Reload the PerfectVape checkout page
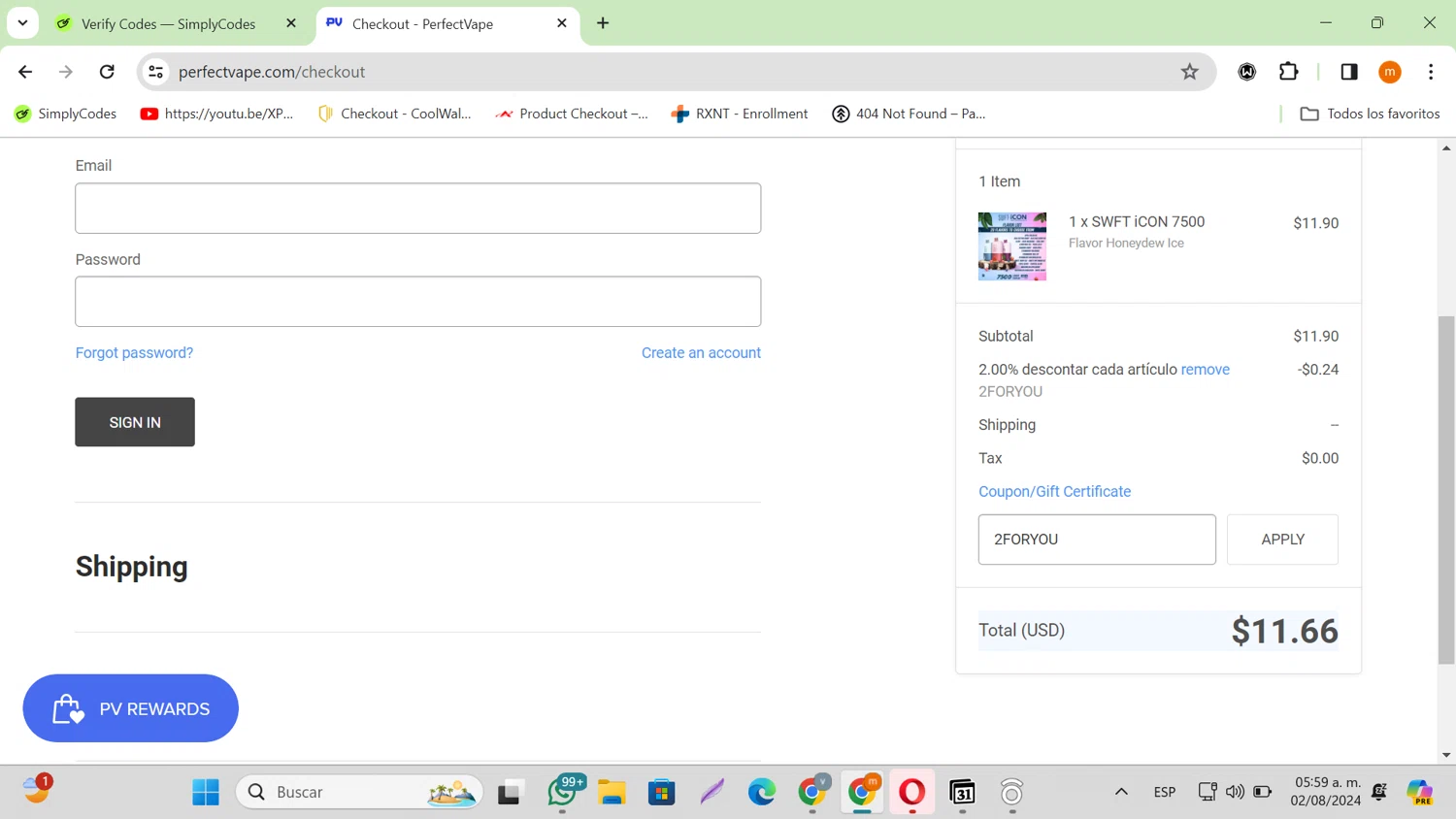This screenshot has width=1456, height=819. [x=107, y=72]
